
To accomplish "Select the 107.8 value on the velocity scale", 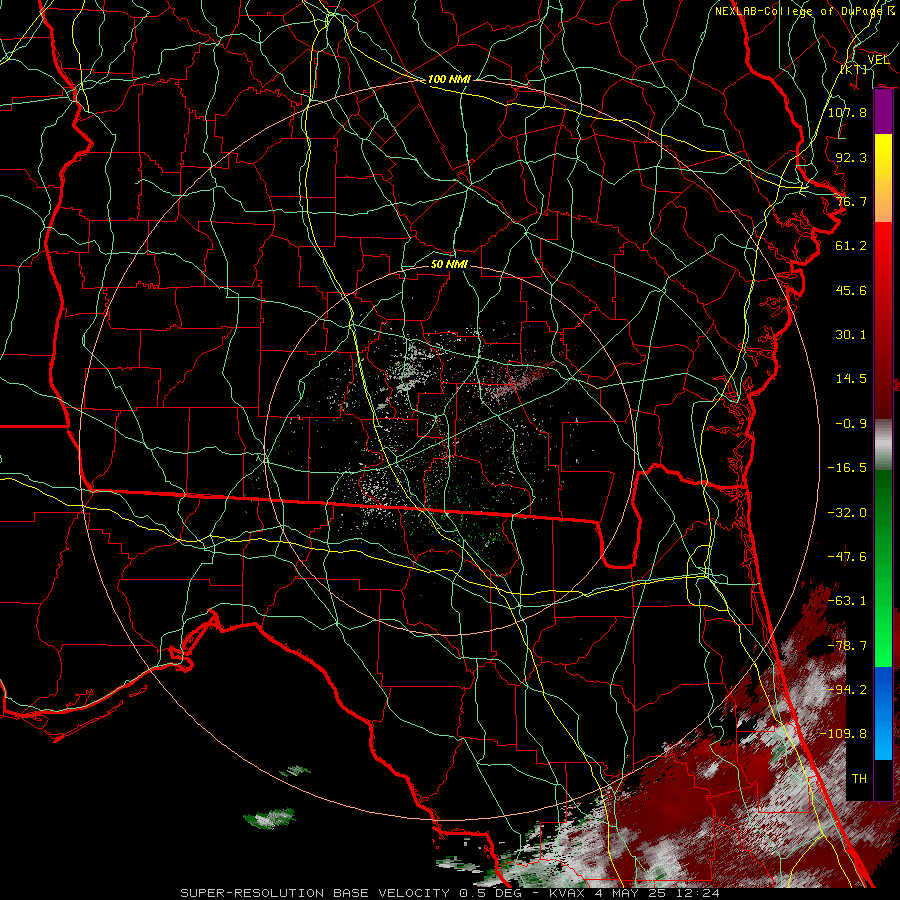I will point(847,112).
